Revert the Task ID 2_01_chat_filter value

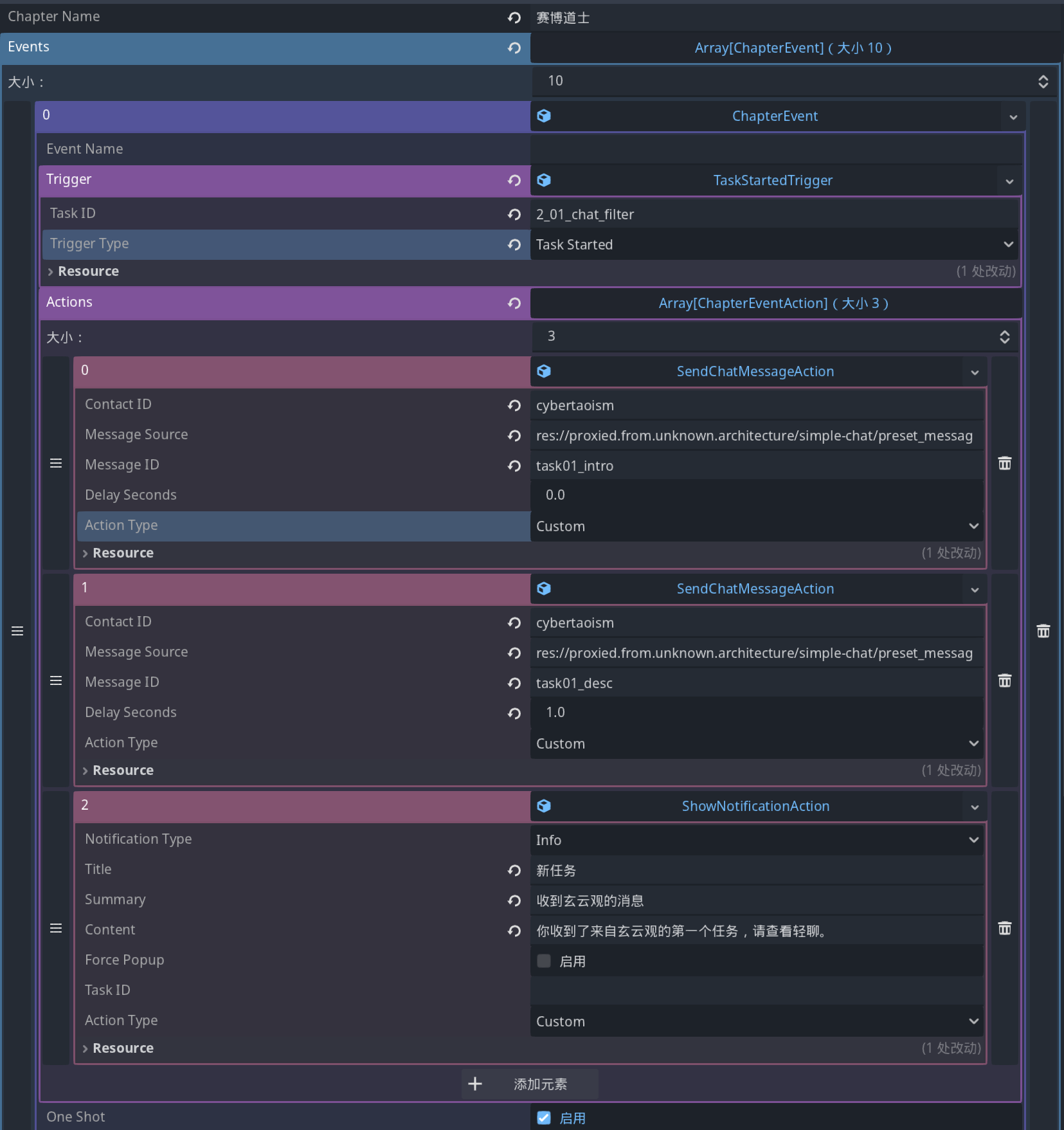514,214
